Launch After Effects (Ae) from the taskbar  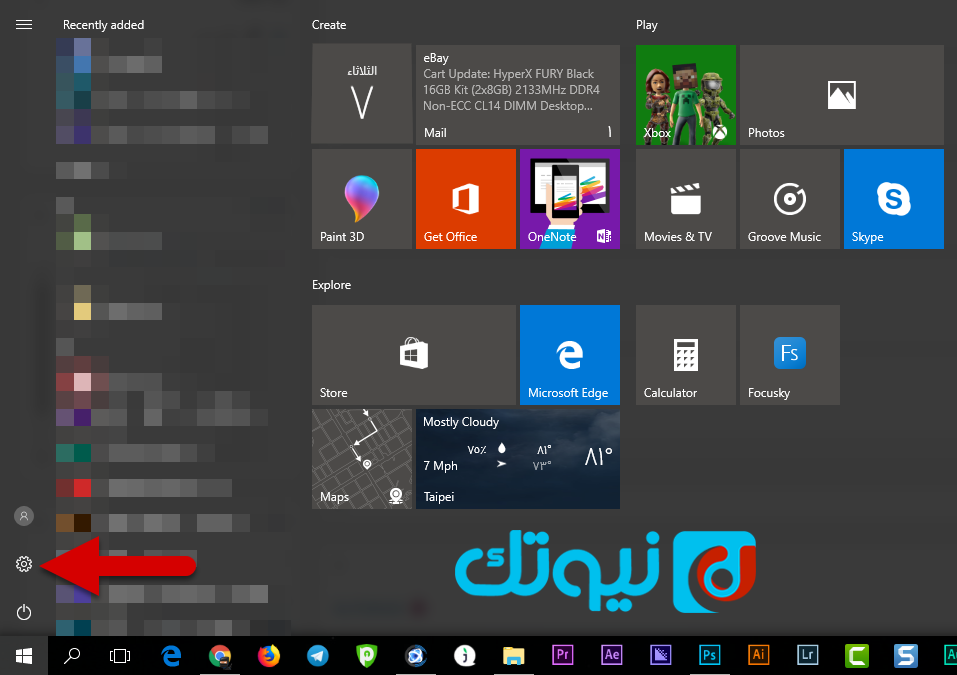coord(612,655)
